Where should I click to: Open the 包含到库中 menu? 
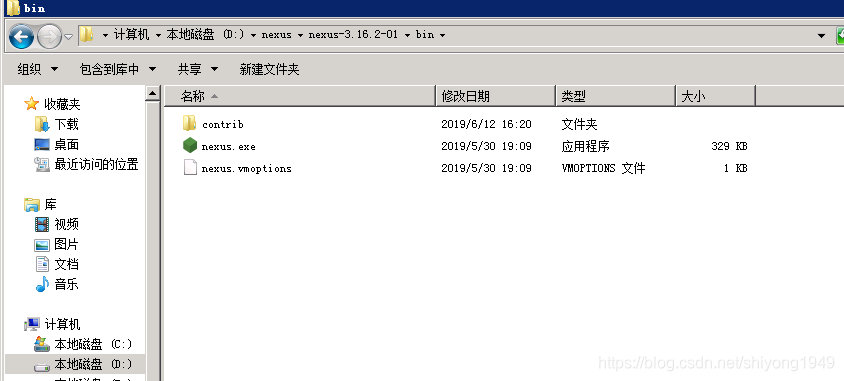[x=118, y=69]
